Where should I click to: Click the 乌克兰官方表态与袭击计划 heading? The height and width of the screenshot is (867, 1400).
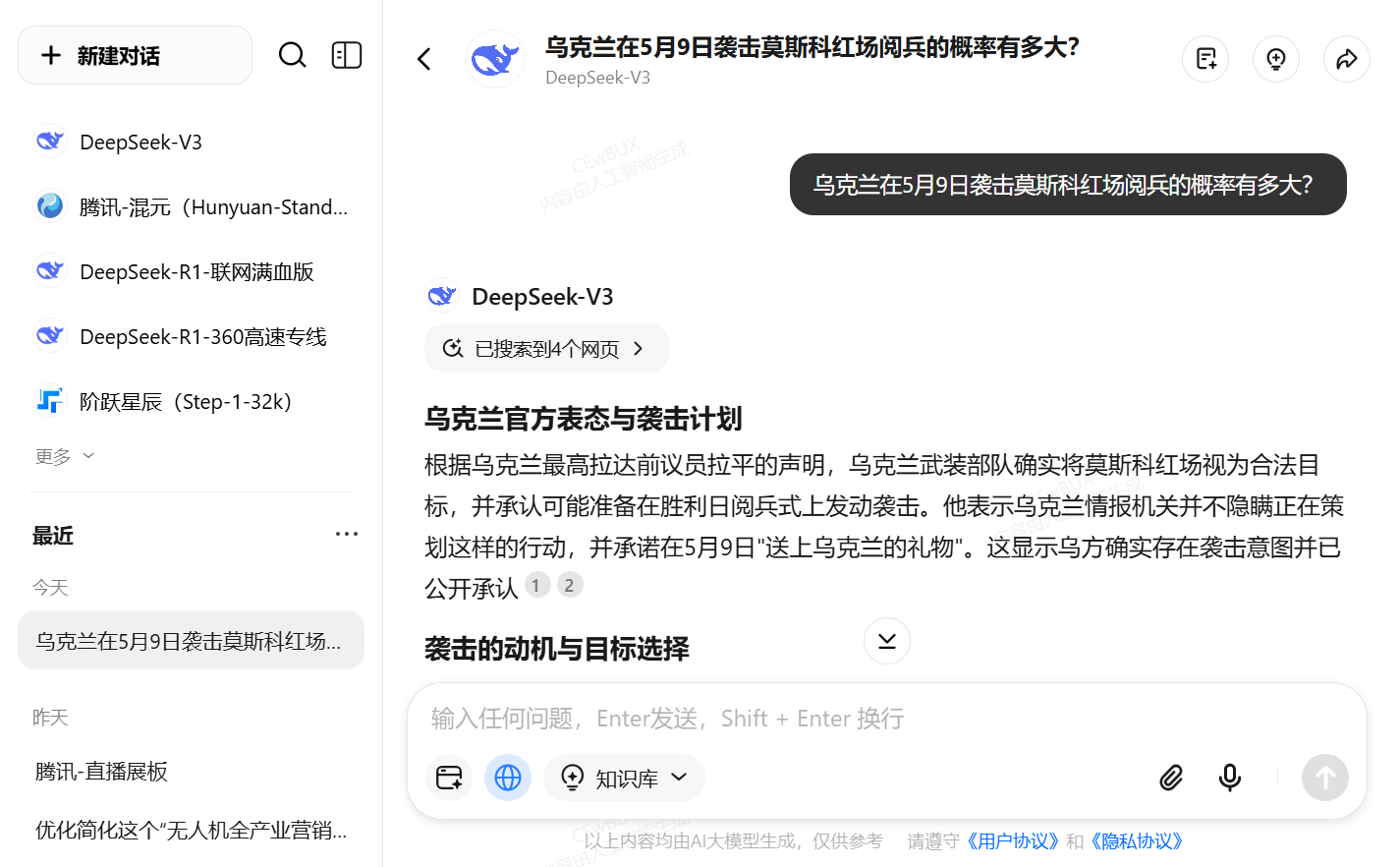pos(583,419)
